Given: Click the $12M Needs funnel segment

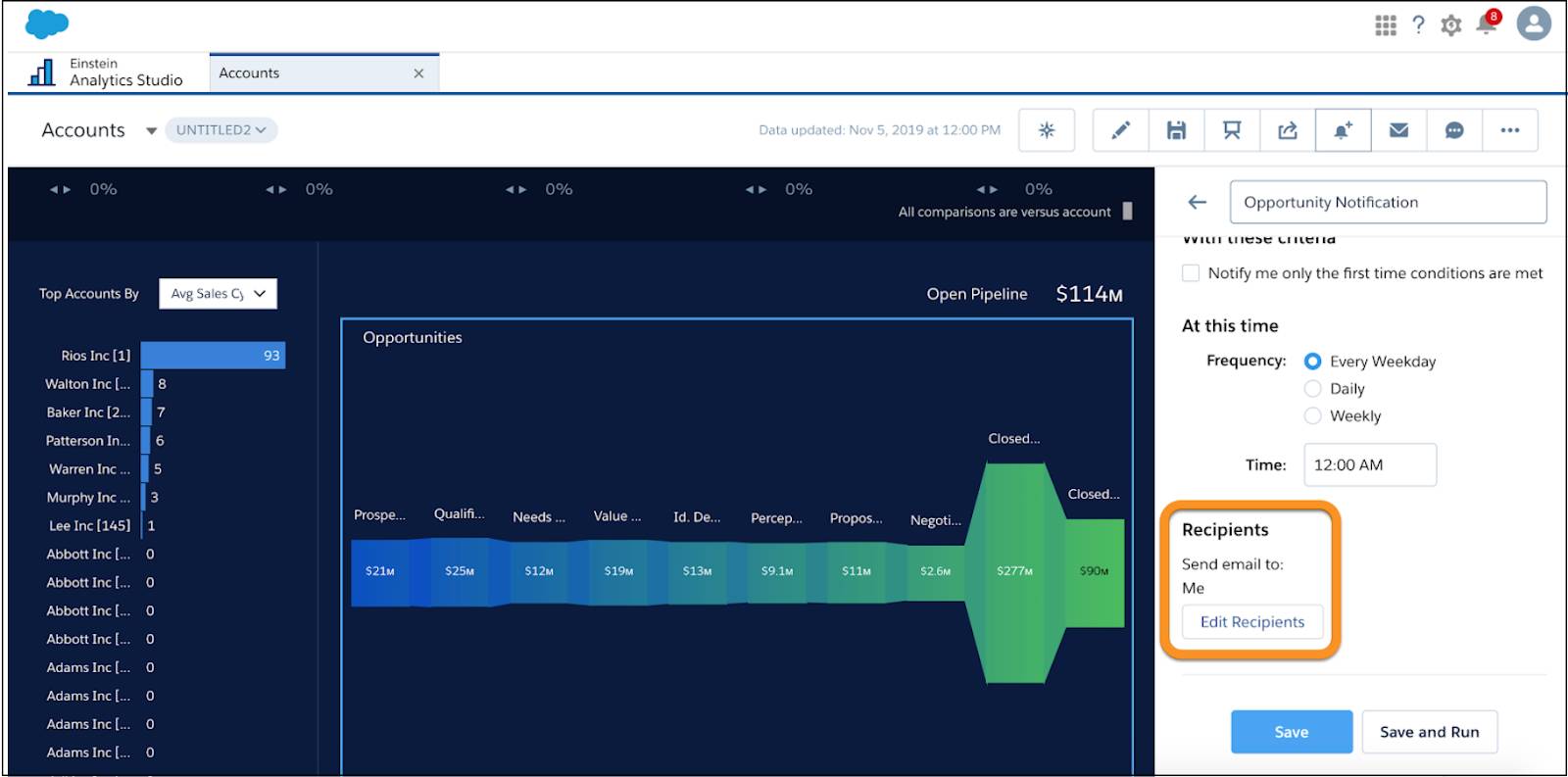Looking at the screenshot, I should (539, 571).
